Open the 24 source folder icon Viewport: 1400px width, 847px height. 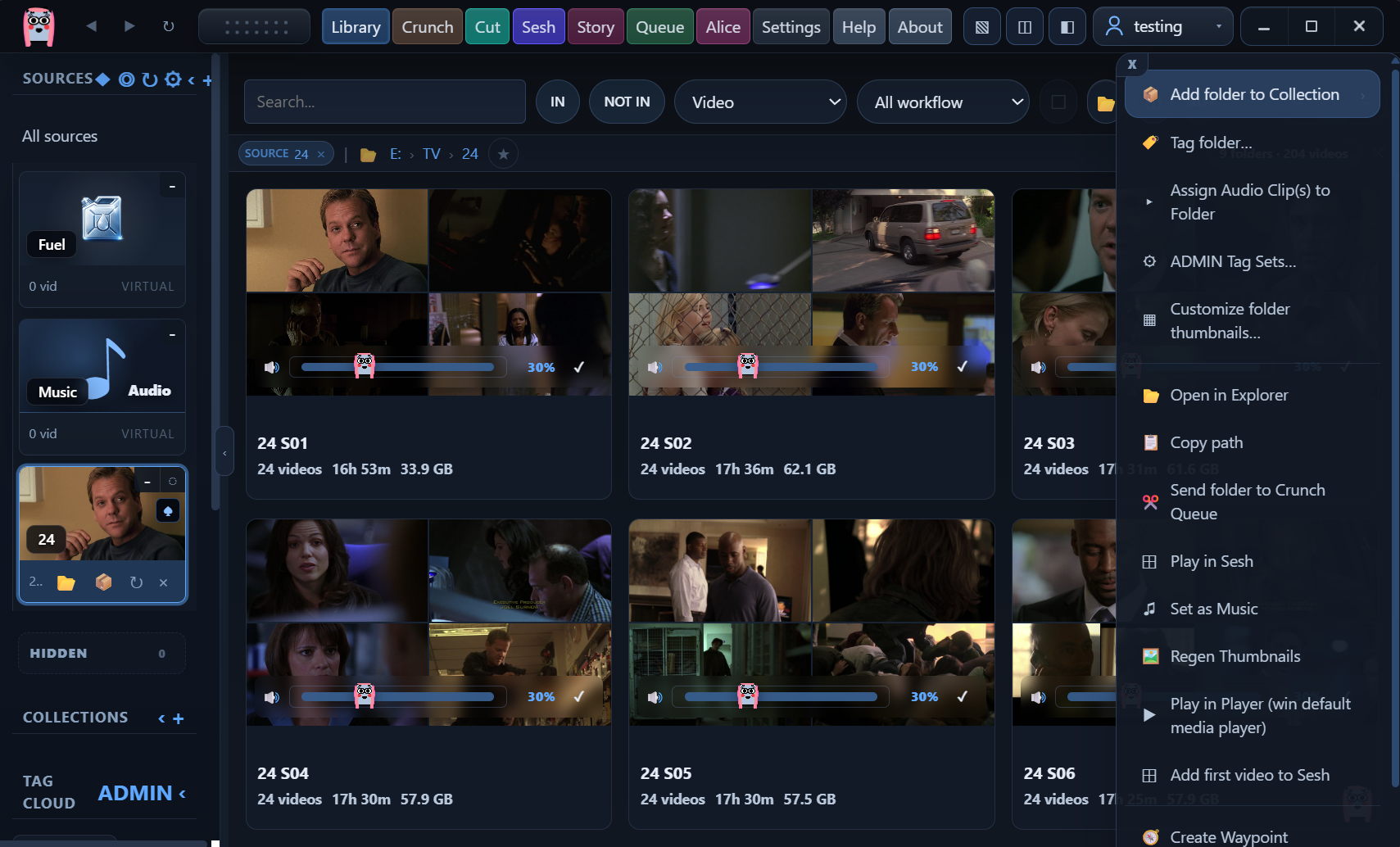(x=66, y=582)
